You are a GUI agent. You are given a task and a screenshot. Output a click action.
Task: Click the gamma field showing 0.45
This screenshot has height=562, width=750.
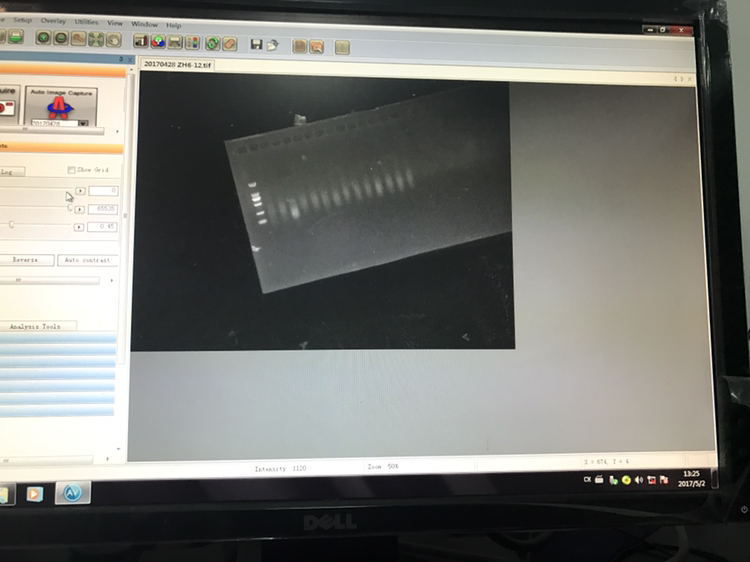pyautogui.click(x=102, y=226)
